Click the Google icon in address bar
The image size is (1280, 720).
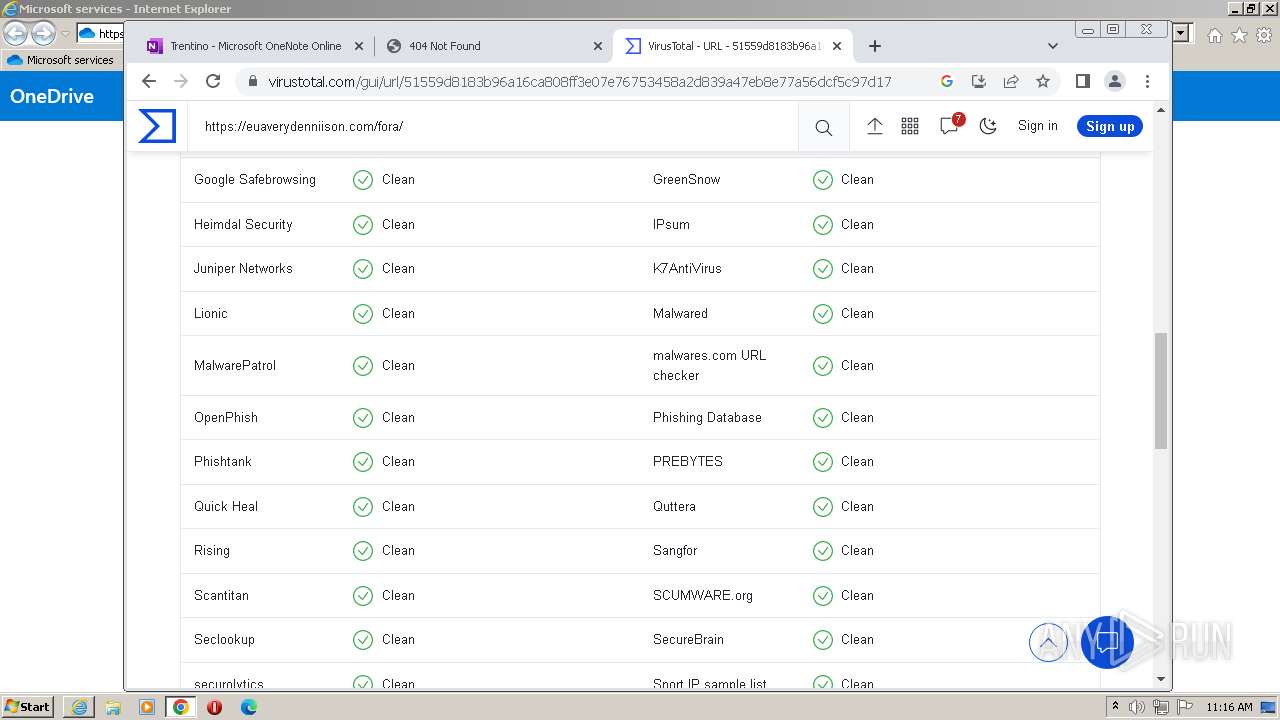point(947,81)
